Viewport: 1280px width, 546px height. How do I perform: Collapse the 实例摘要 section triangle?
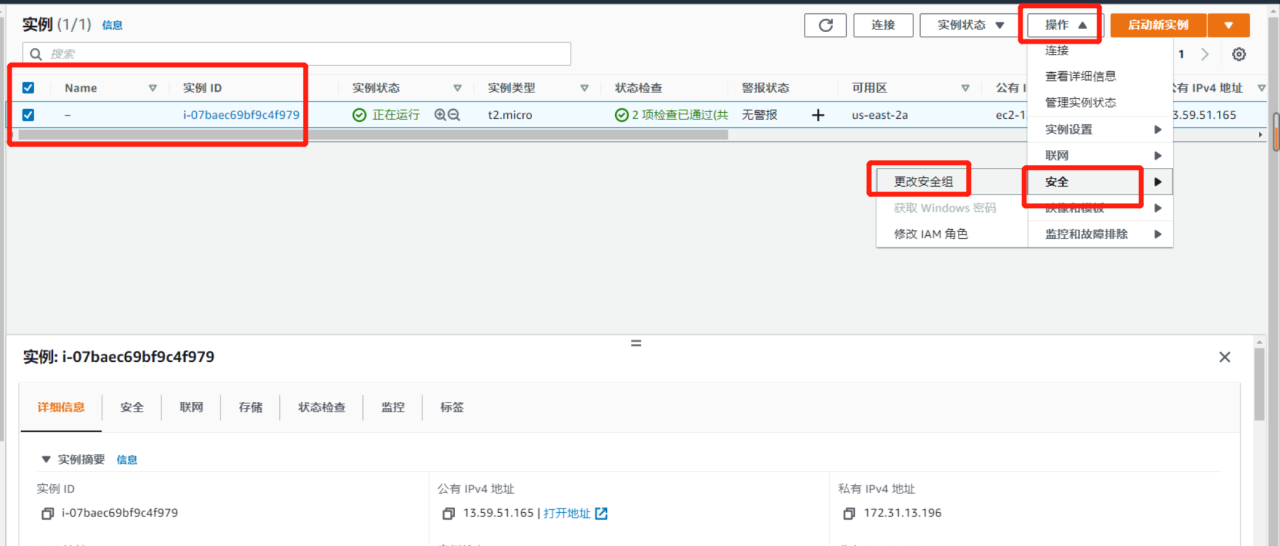point(45,460)
